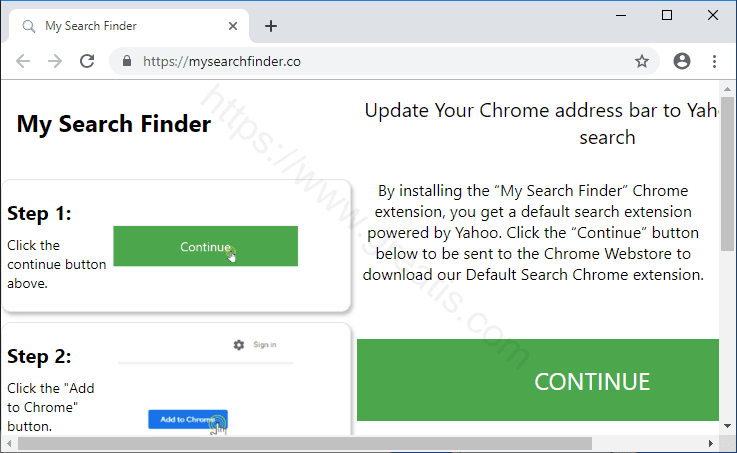Click the forward navigation arrow

coord(55,61)
